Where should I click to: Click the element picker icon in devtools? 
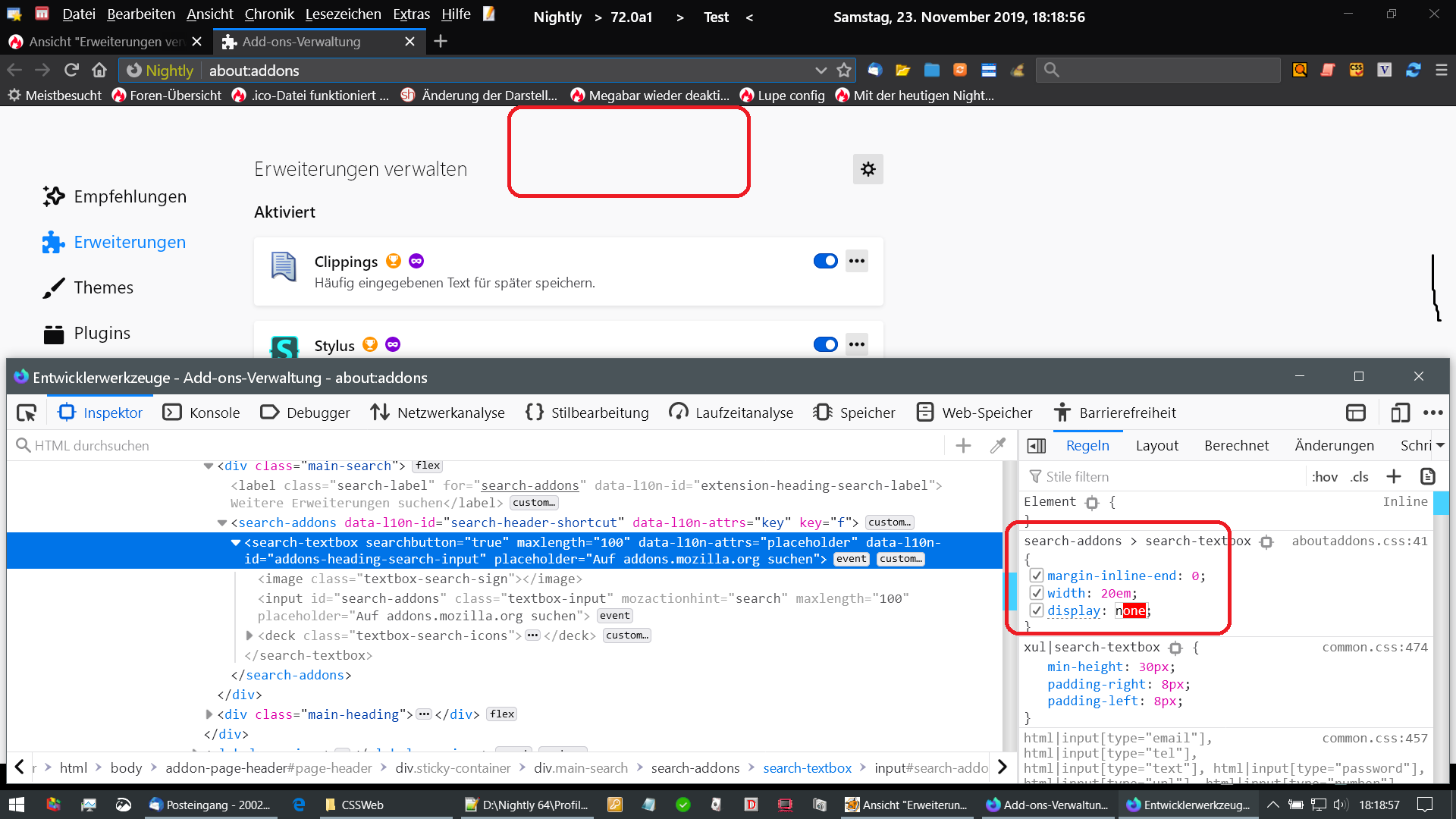pyautogui.click(x=27, y=413)
